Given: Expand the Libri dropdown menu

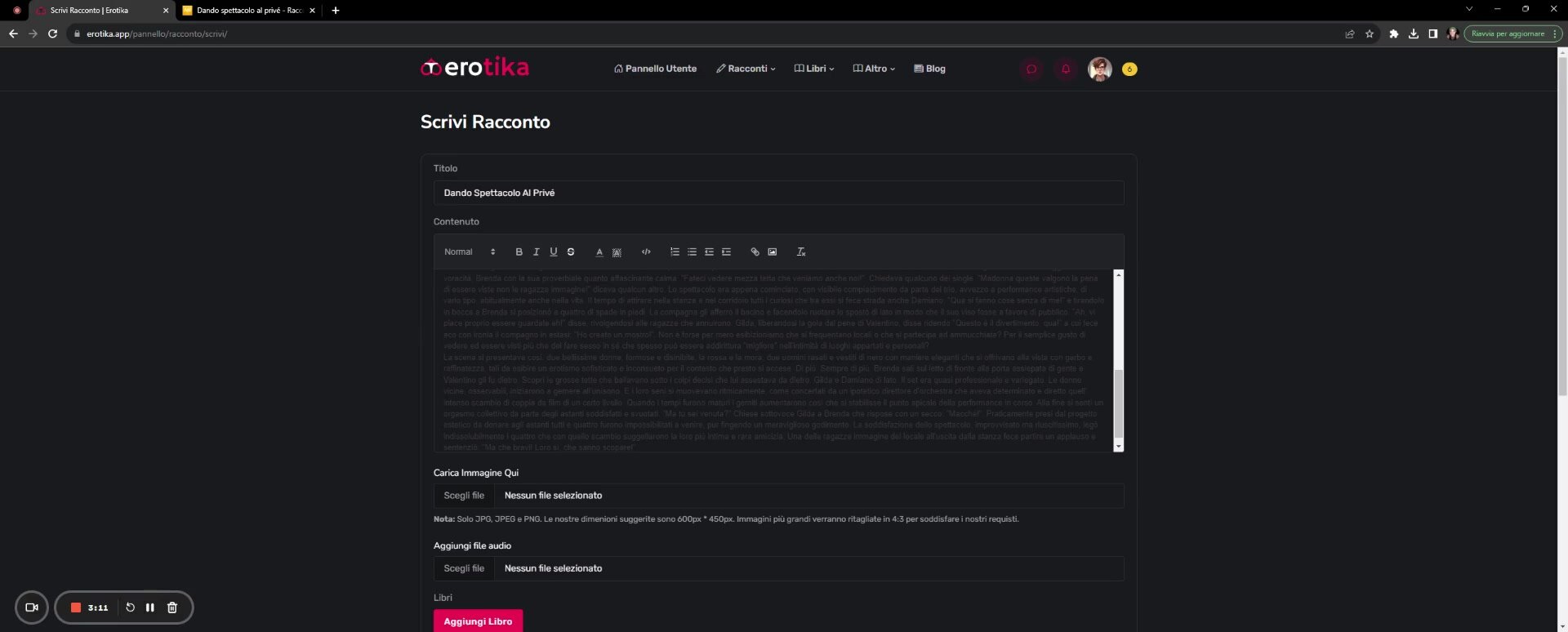Looking at the screenshot, I should click(x=814, y=69).
